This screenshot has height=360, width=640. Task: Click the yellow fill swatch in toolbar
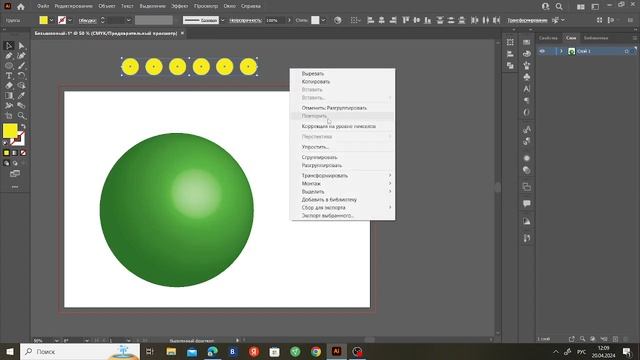10,131
